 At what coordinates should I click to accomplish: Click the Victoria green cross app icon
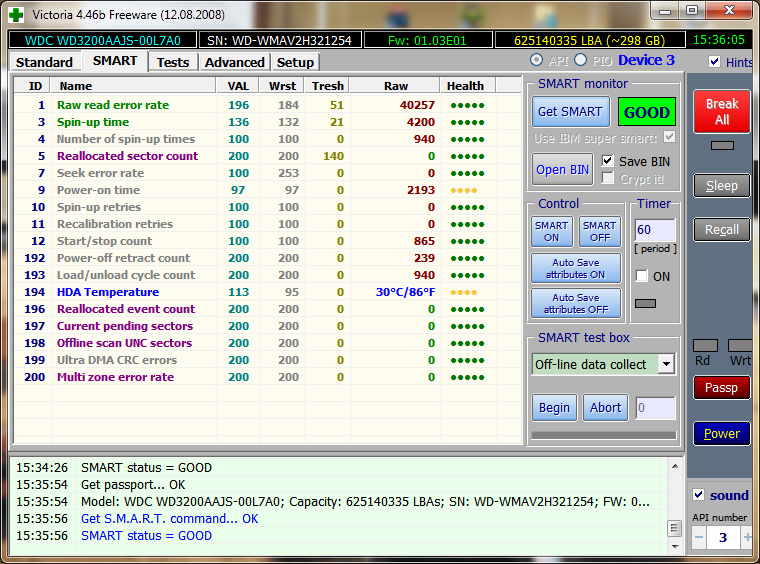pos(15,15)
